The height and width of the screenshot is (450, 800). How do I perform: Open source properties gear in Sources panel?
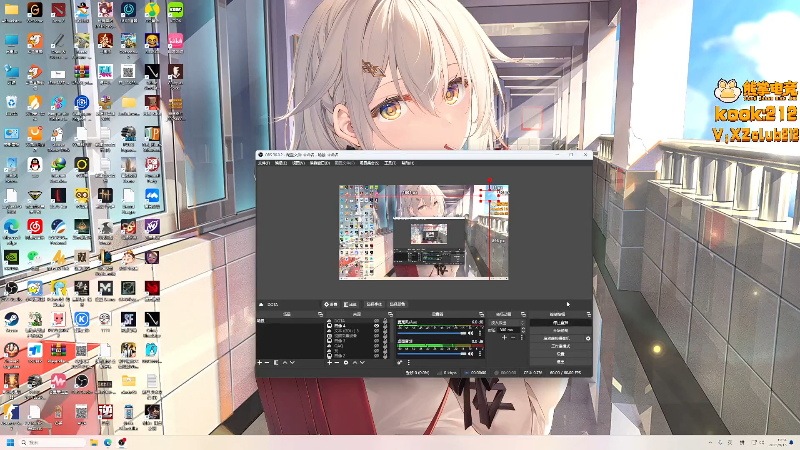click(346, 363)
